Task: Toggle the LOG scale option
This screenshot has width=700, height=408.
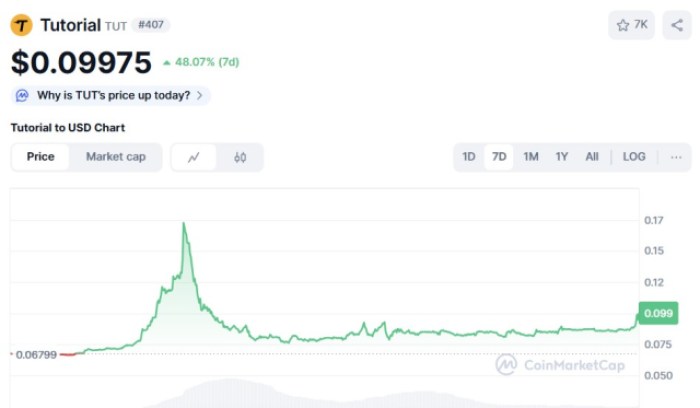Action: (x=634, y=157)
